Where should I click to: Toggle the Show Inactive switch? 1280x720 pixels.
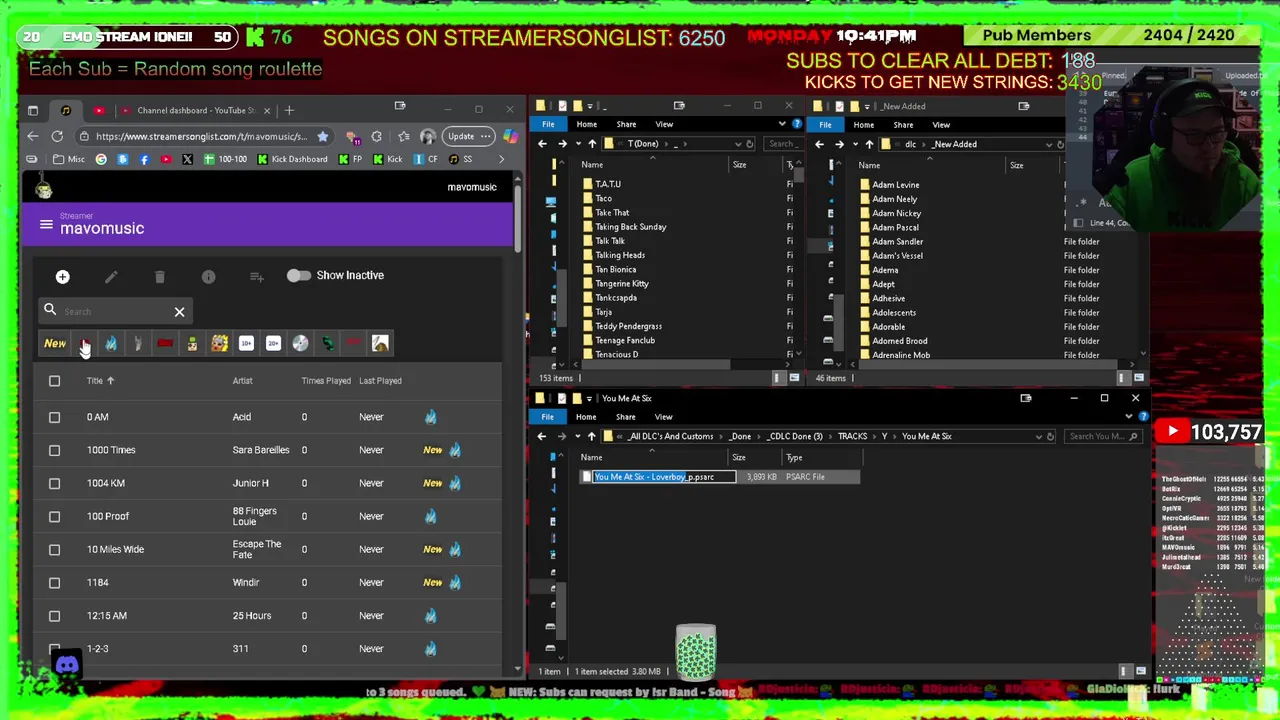click(x=298, y=276)
